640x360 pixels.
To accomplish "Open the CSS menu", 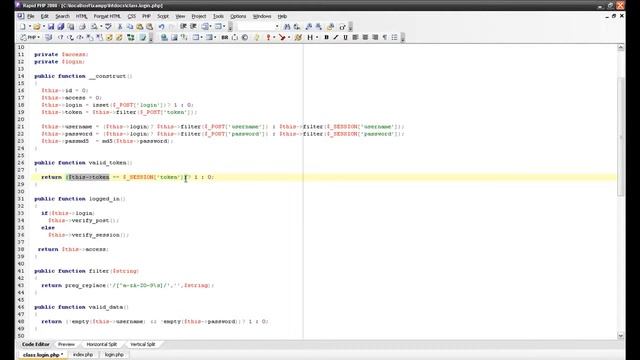I will tap(131, 16).
